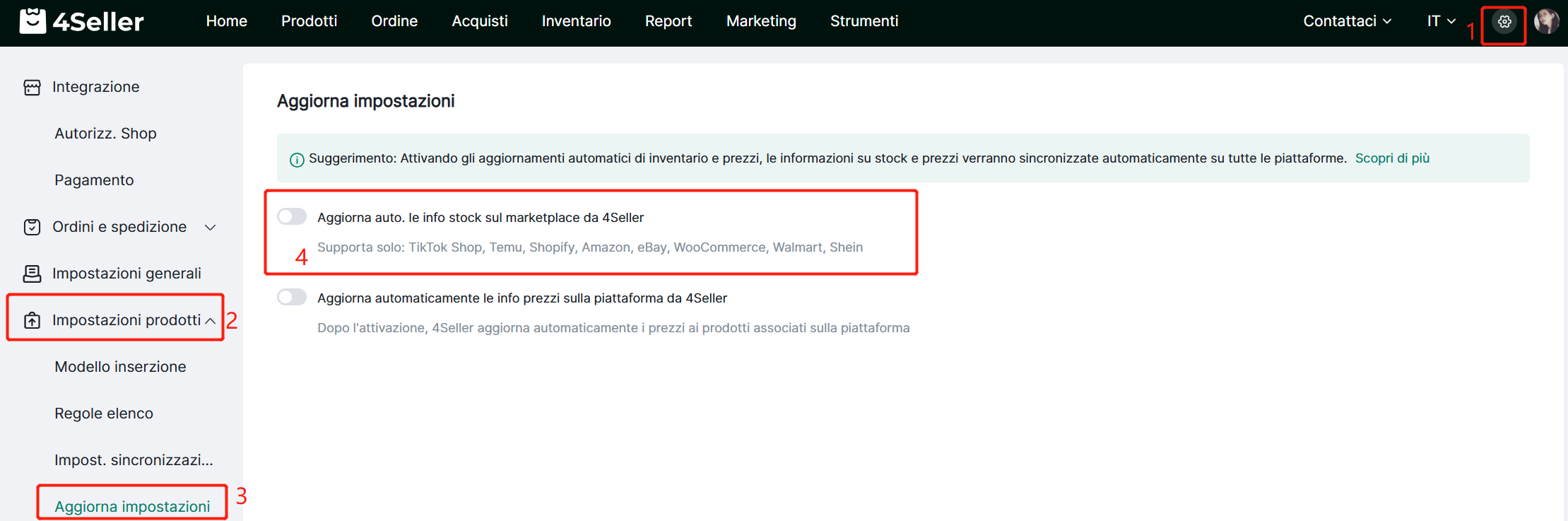Click the Integrazione store icon

(x=32, y=87)
